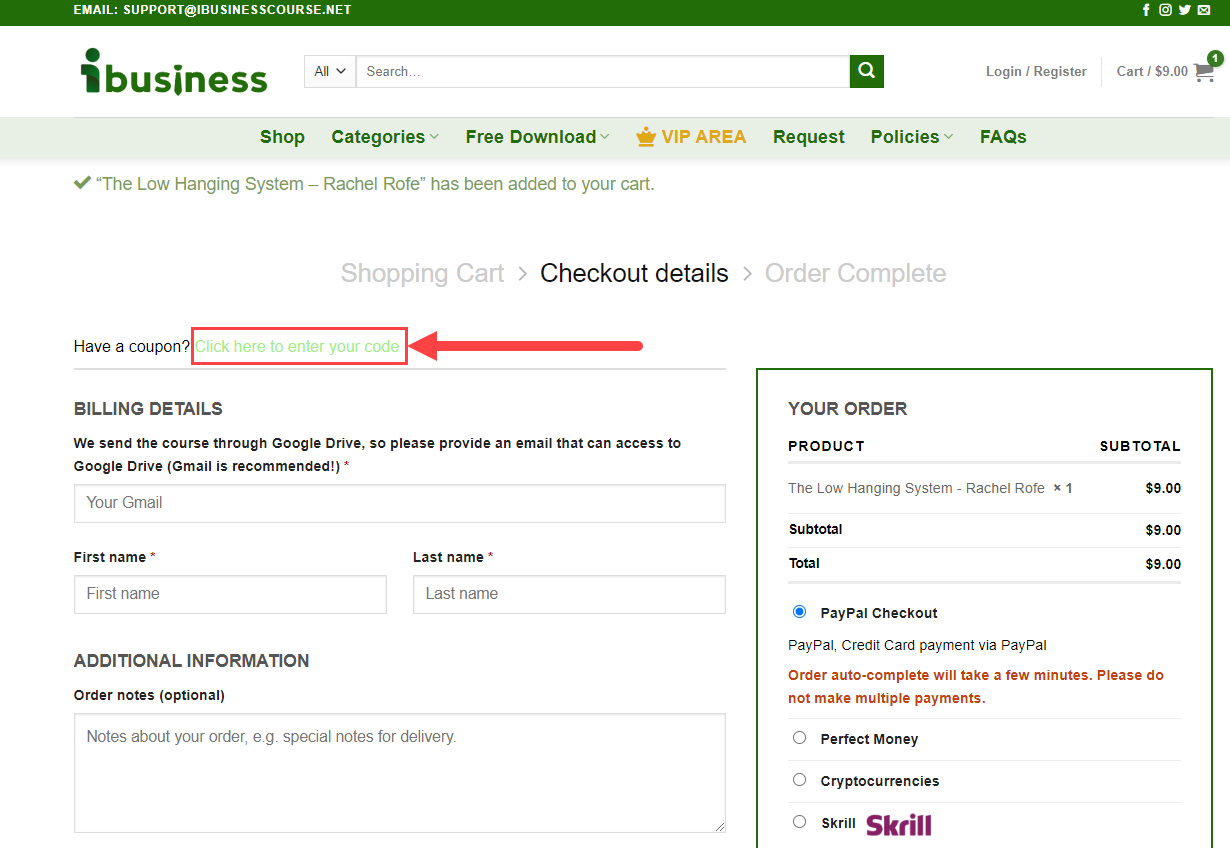The image size is (1230, 848).
Task: Choose Perfect Money radio button
Action: 799,738
